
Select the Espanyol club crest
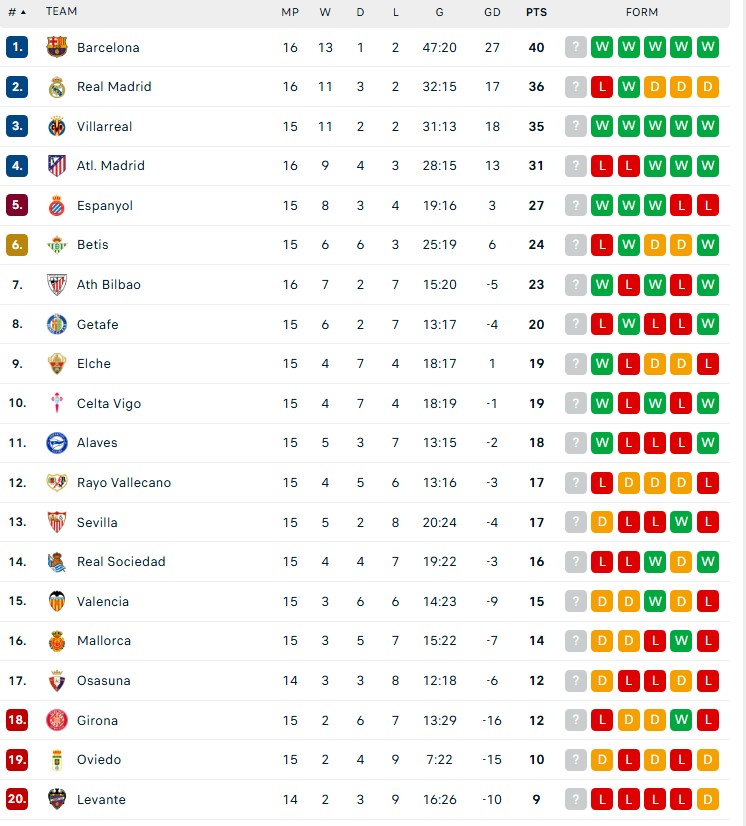[59, 205]
